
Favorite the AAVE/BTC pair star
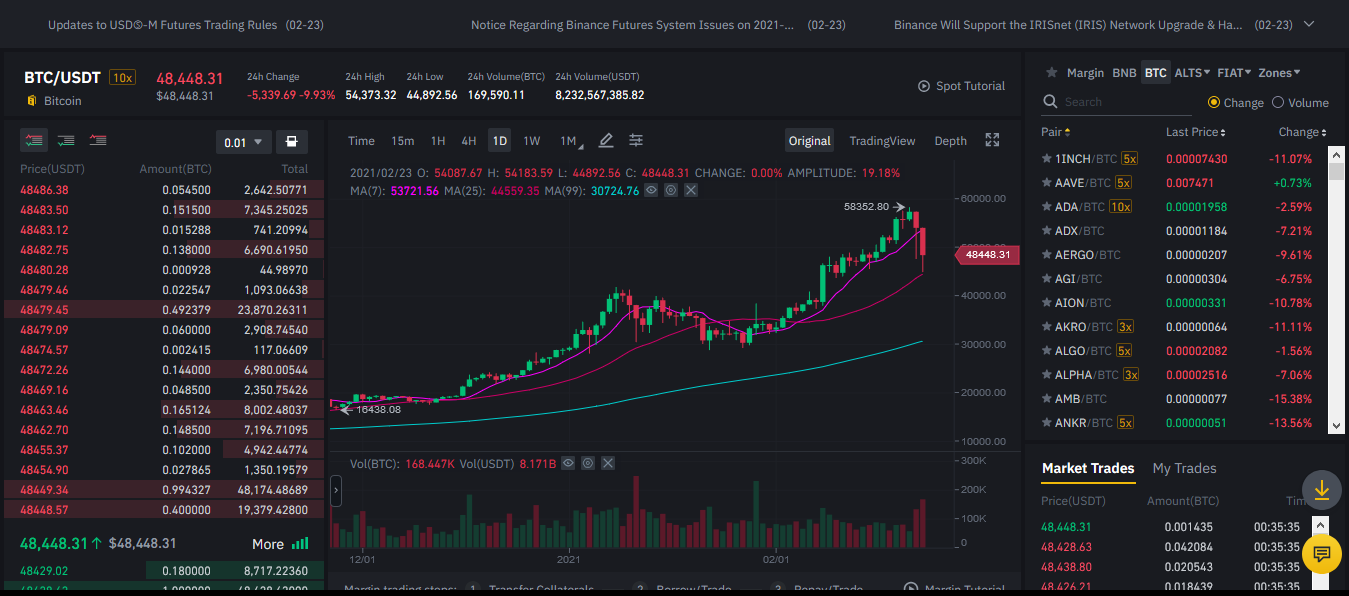1045,183
